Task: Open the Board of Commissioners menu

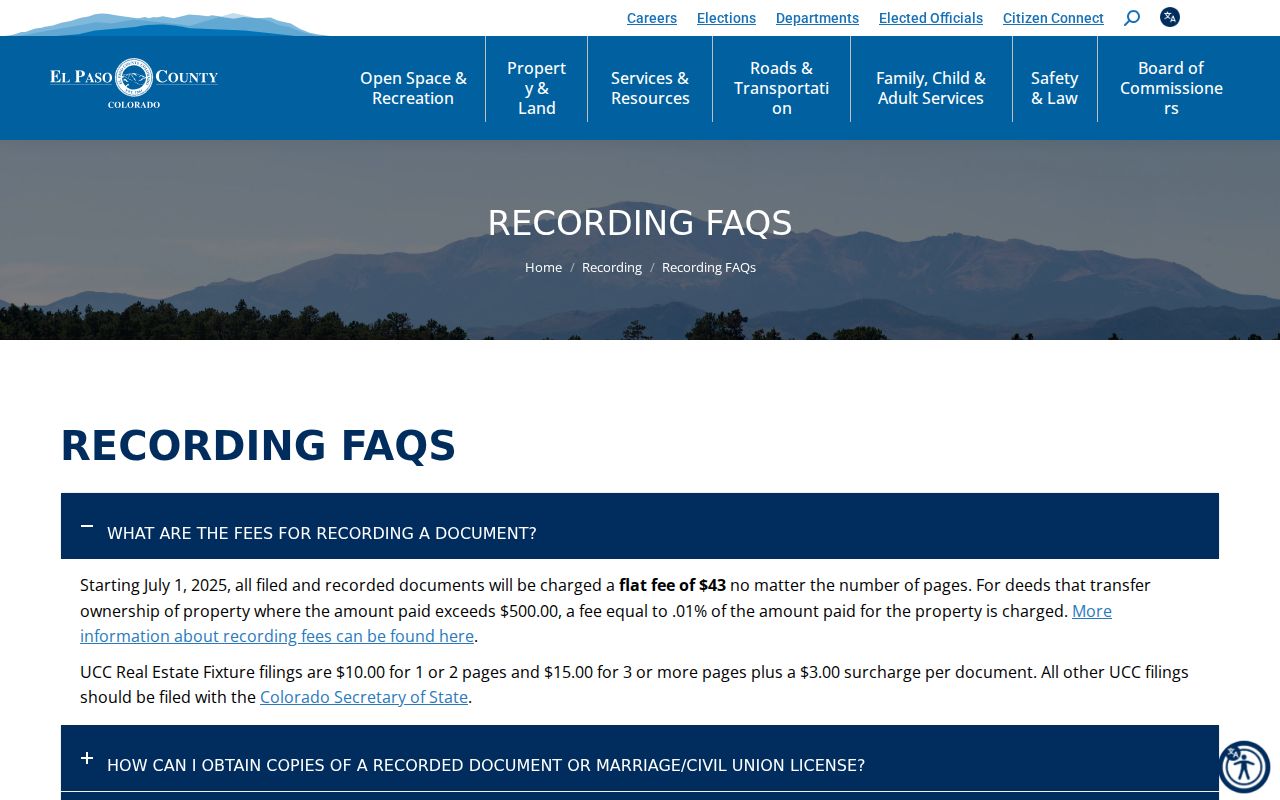Action: (1171, 88)
